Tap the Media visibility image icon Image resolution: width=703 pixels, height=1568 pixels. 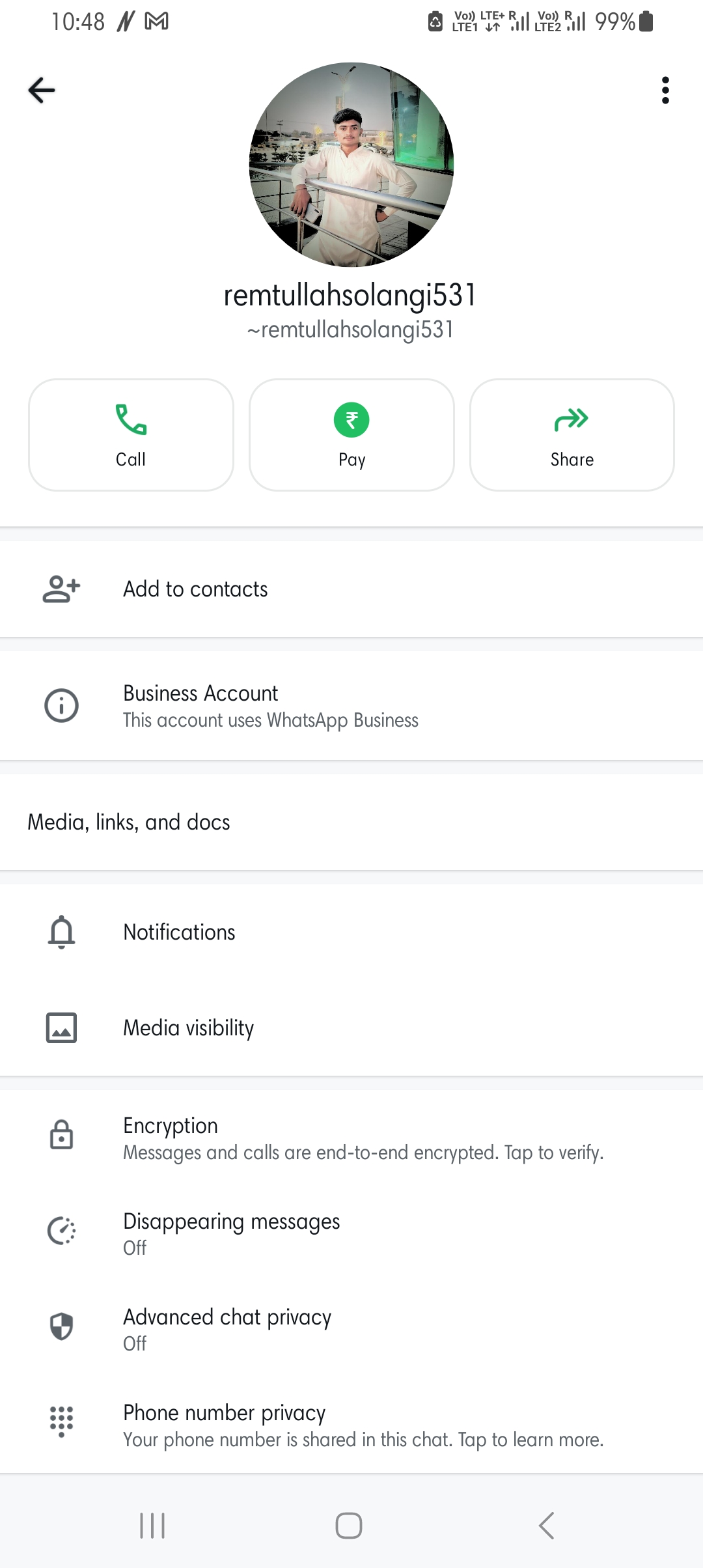[x=61, y=1028]
